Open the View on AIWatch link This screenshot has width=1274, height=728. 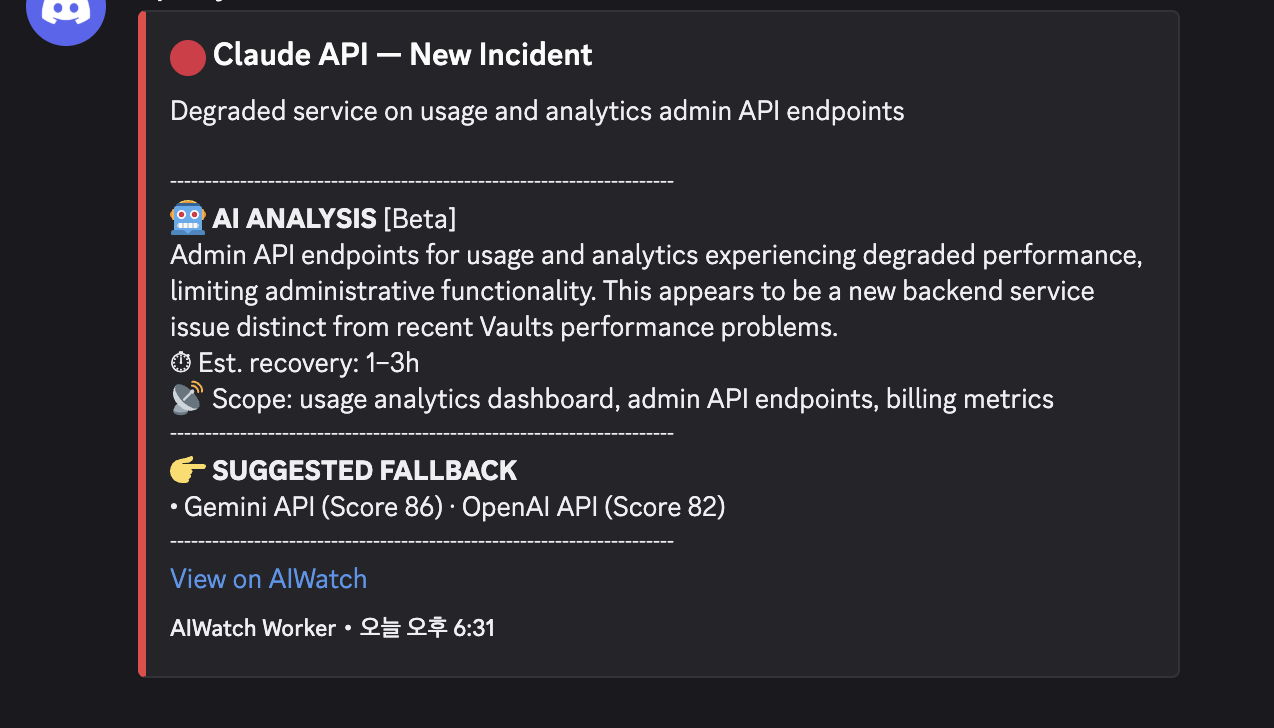[x=268, y=578]
